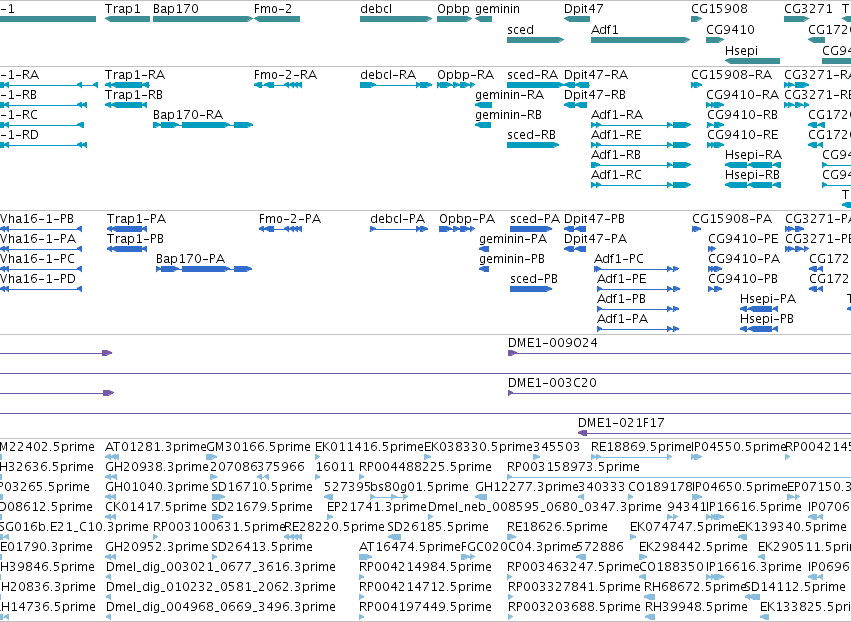The width and height of the screenshot is (851, 622).
Task: Click the Hsepi-RB transcript label
Action: pos(752,175)
